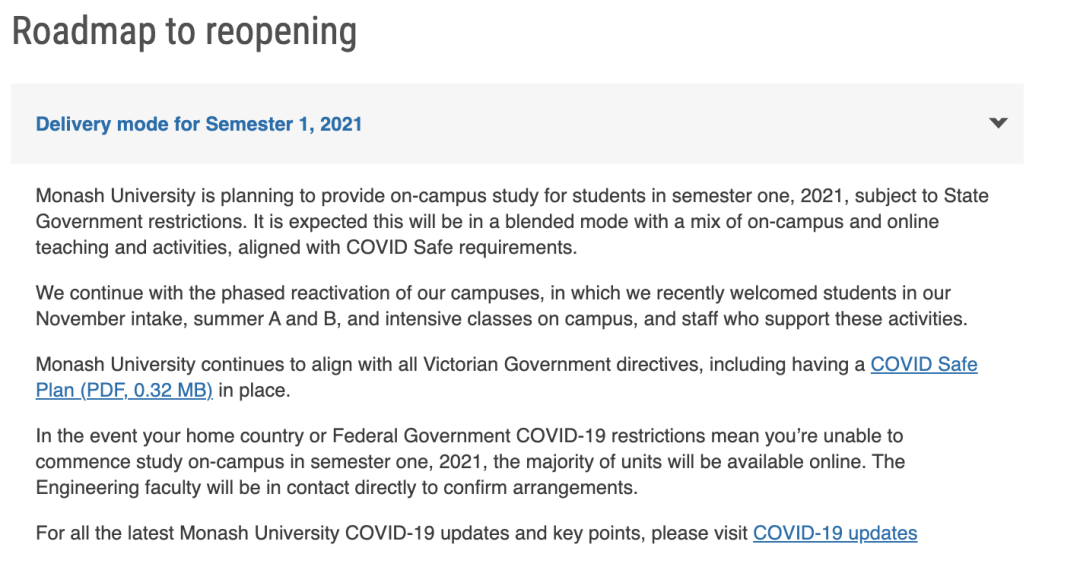Screen dimensions: 1080x573
Task: Click the paragraph starting 'In the event your home country'
Action: 470,461
